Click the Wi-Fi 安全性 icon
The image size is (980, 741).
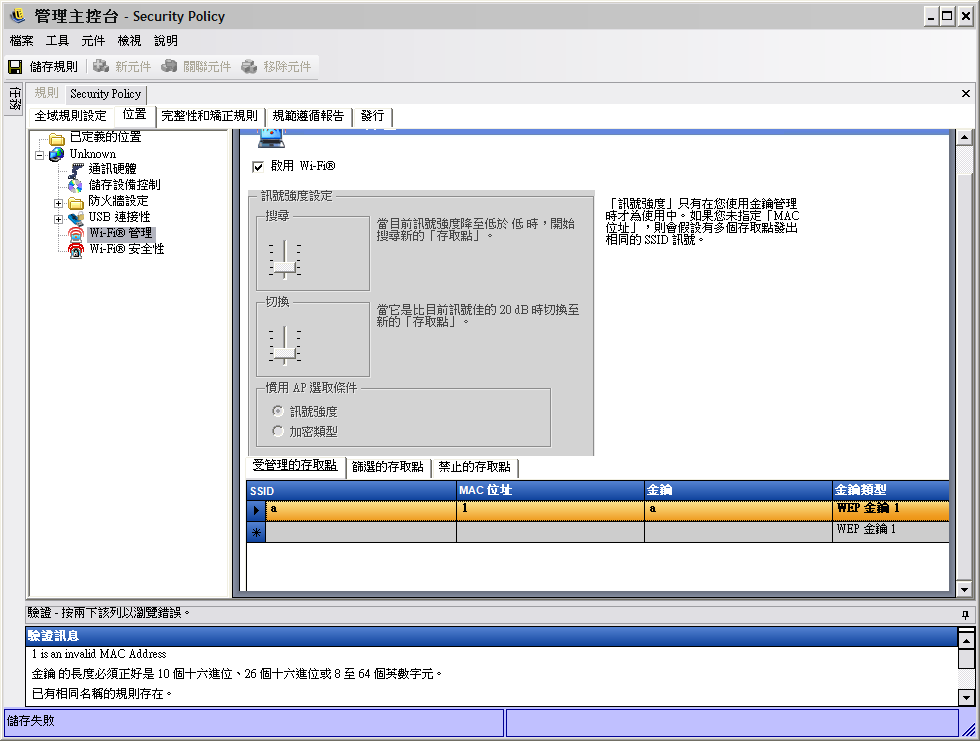coord(76,250)
